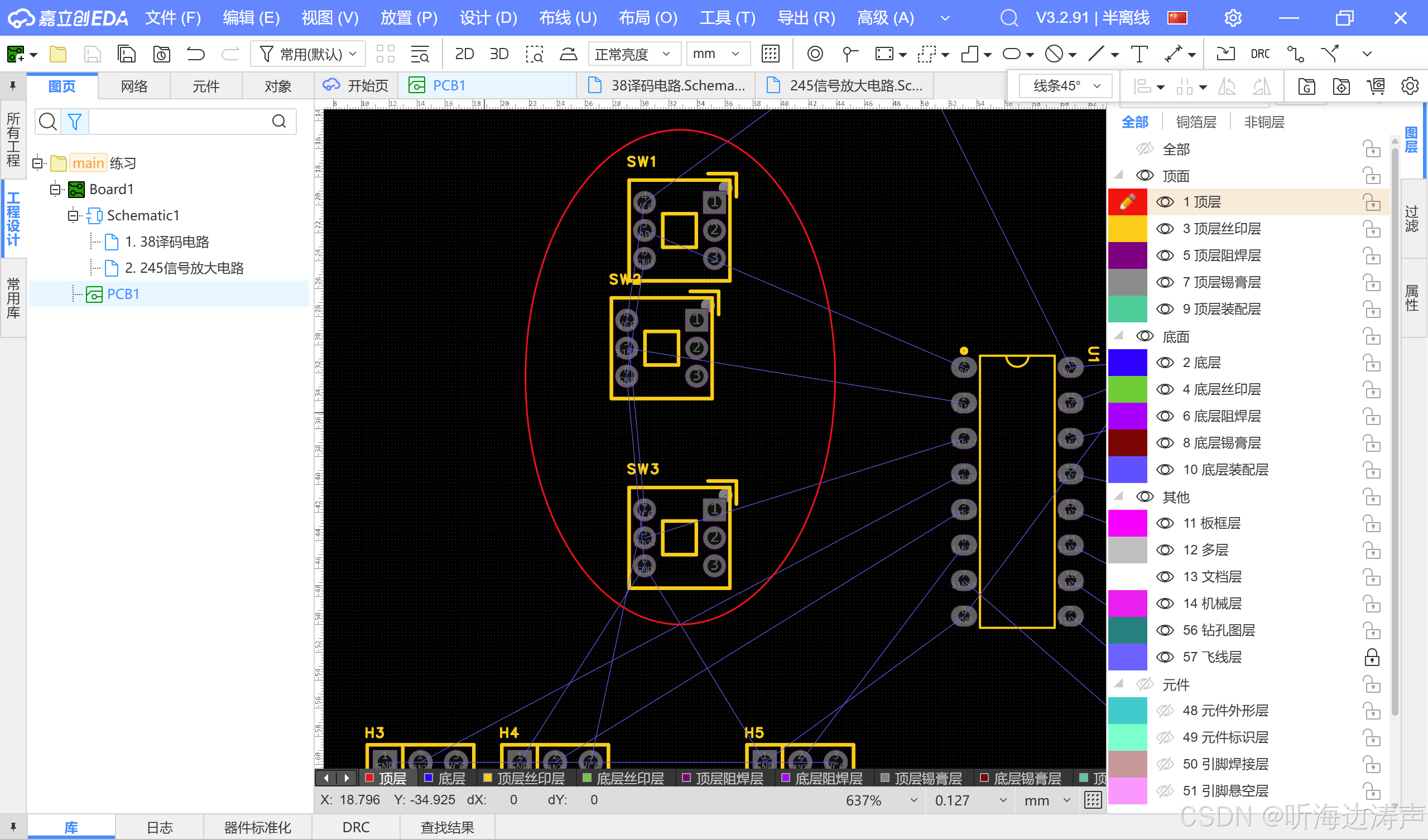Click the layer panel settings gear

[x=1409, y=86]
